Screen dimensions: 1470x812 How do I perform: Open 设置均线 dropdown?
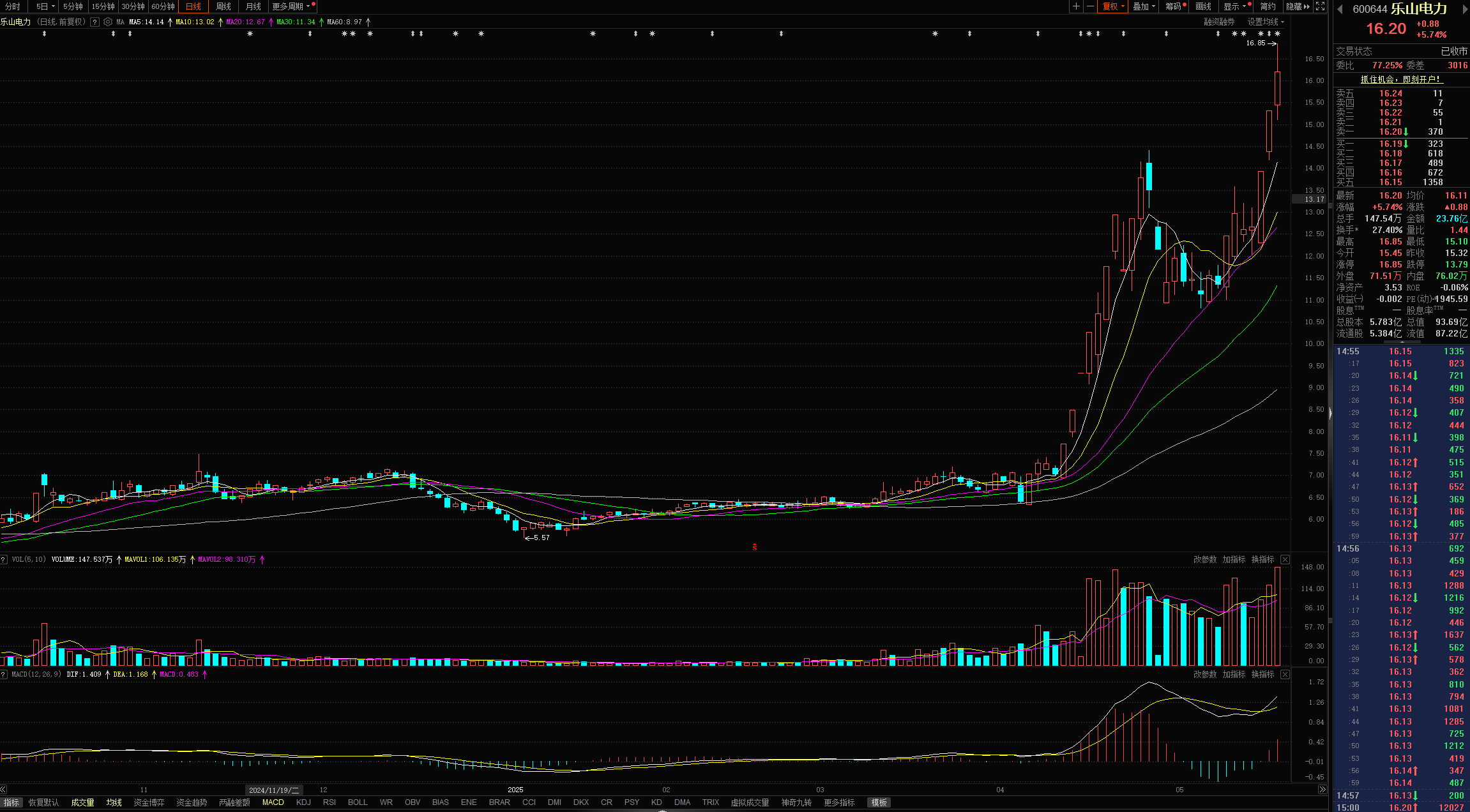(1266, 22)
